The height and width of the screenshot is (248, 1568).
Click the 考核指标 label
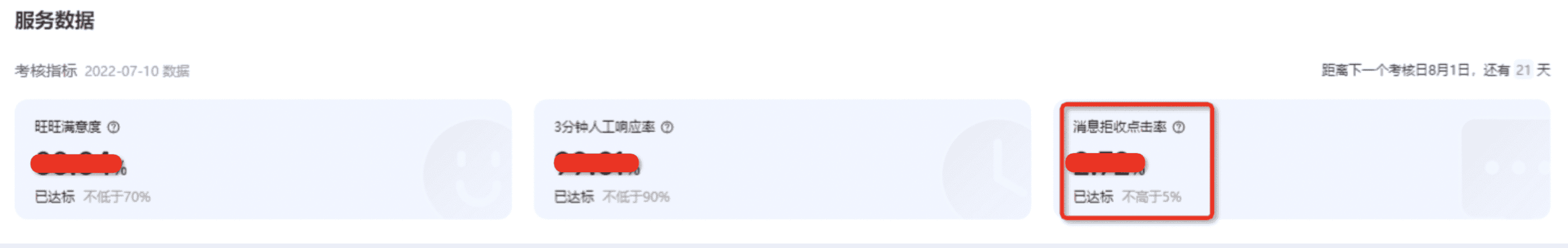tap(46, 71)
